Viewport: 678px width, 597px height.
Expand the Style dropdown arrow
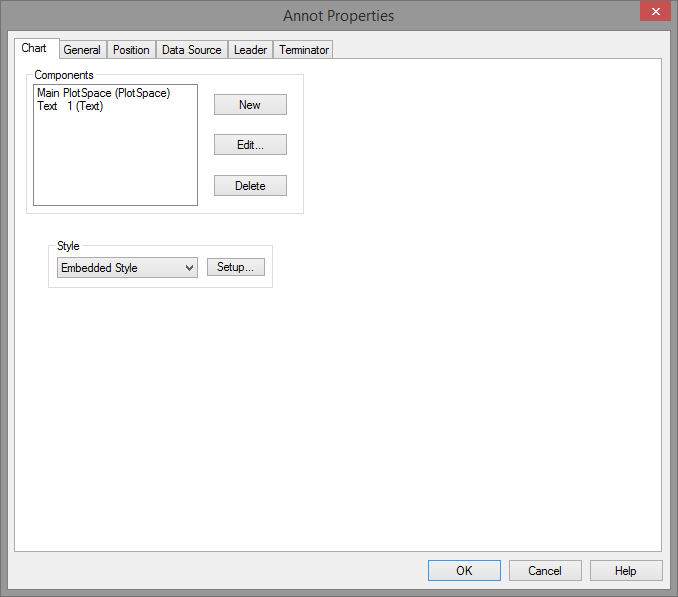point(189,268)
